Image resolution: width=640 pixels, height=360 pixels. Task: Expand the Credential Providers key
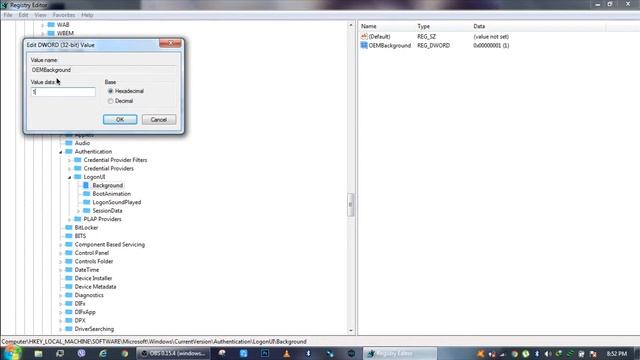[69, 169]
